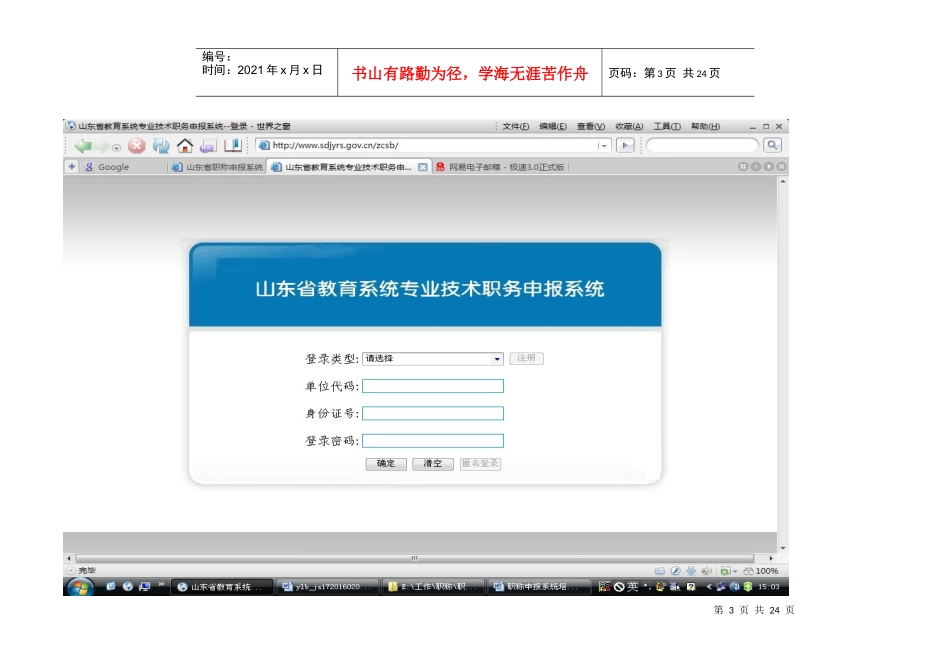Click the horizontal scrollbar right arrow
The width and height of the screenshot is (950, 672).
(771, 558)
